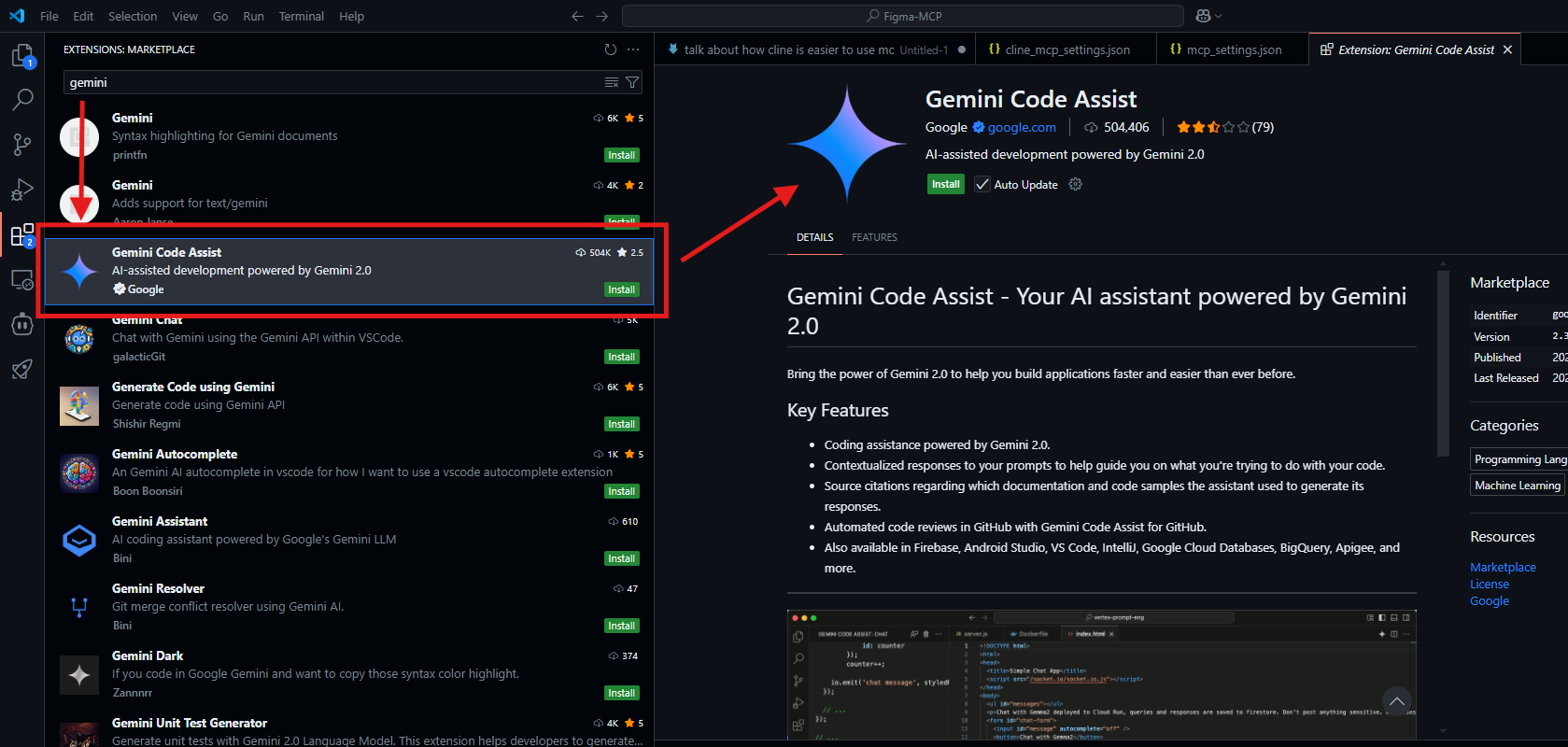Viewport: 1568px width, 747px height.
Task: Open the License resource link
Action: tap(1489, 584)
